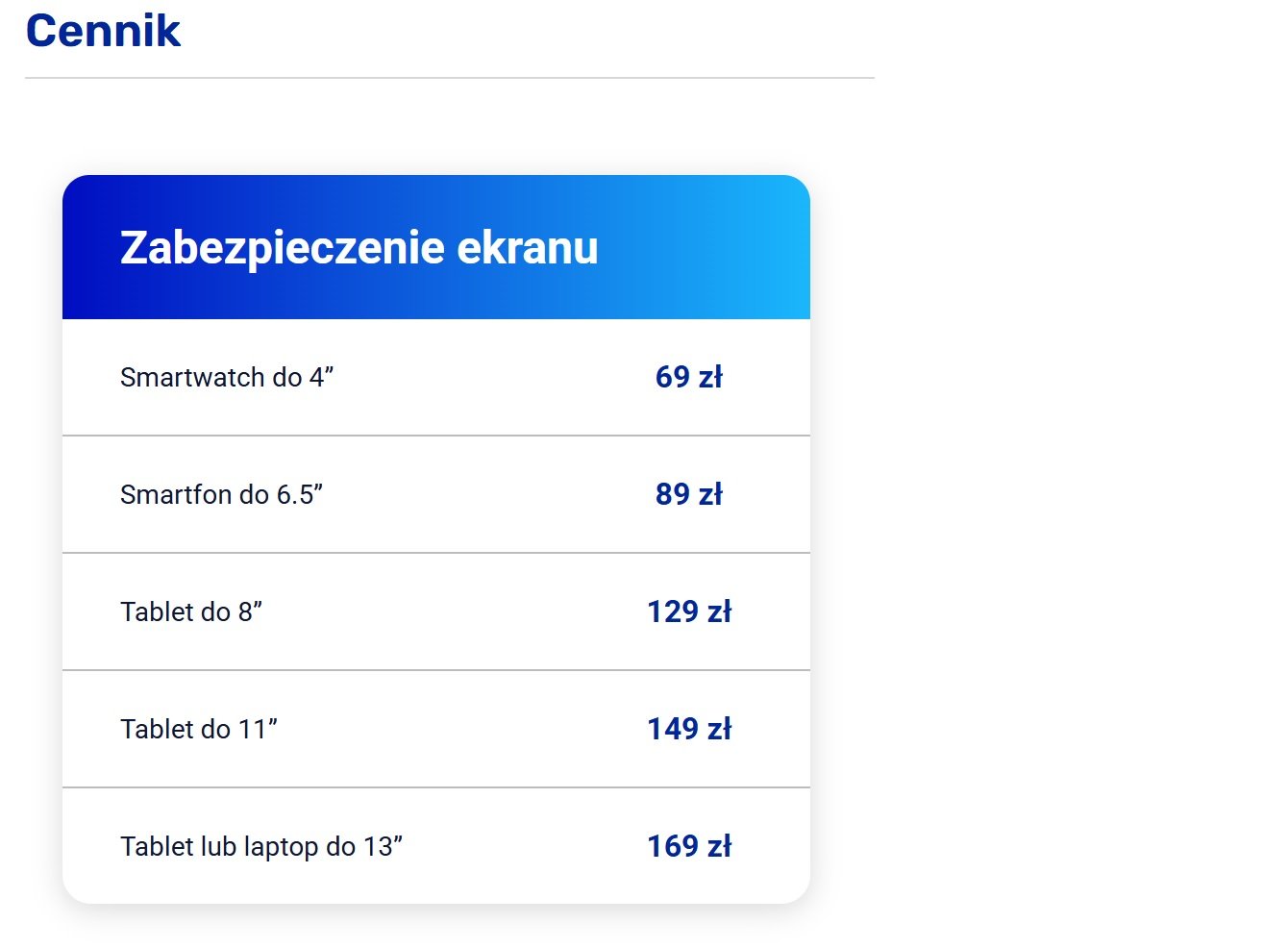Viewport: 1288px width, 948px height.
Task: Select the Tablet do 11” label
Action: coord(199,729)
